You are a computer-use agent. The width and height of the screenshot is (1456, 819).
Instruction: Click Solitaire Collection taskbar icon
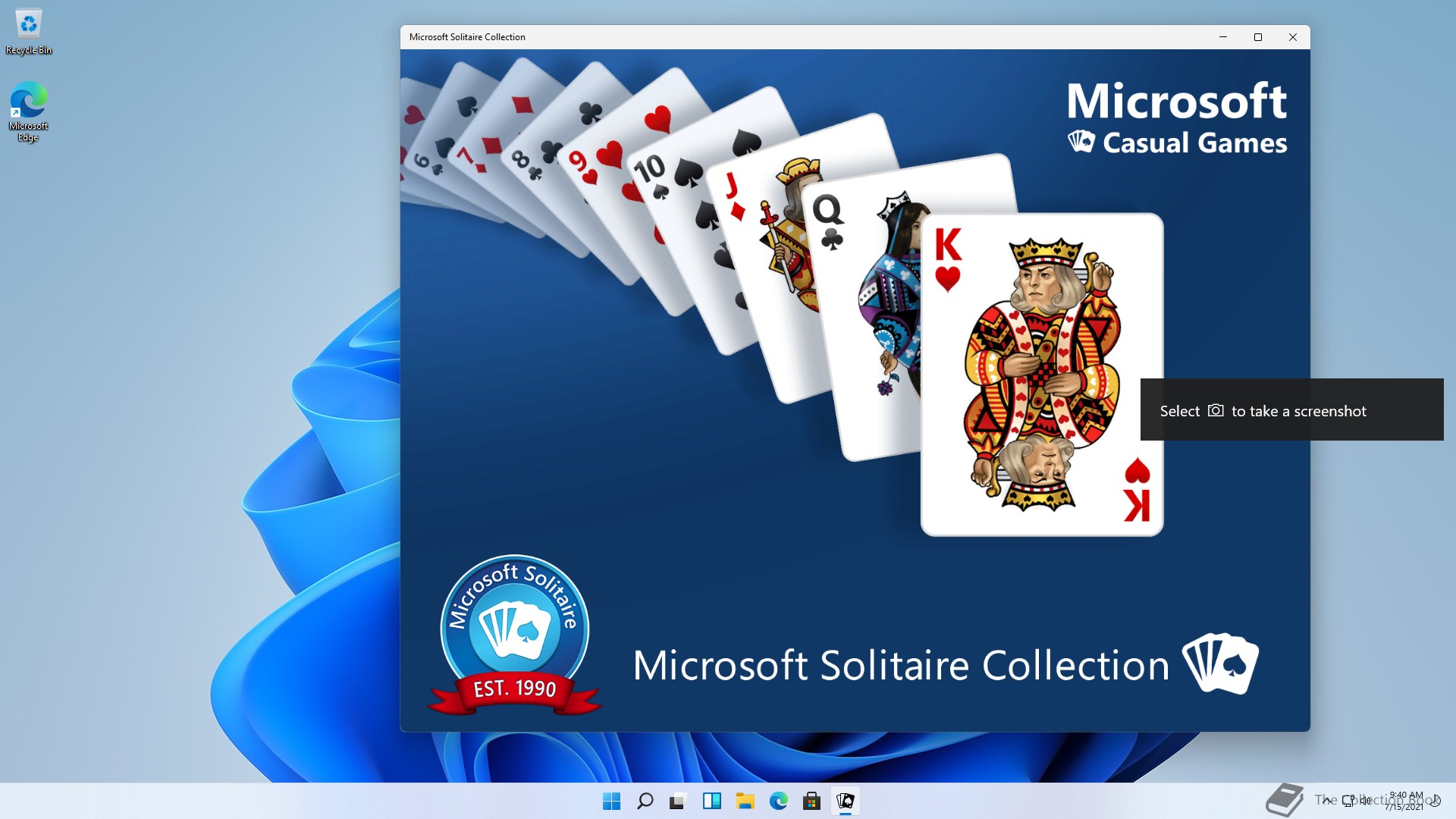pyautogui.click(x=845, y=801)
